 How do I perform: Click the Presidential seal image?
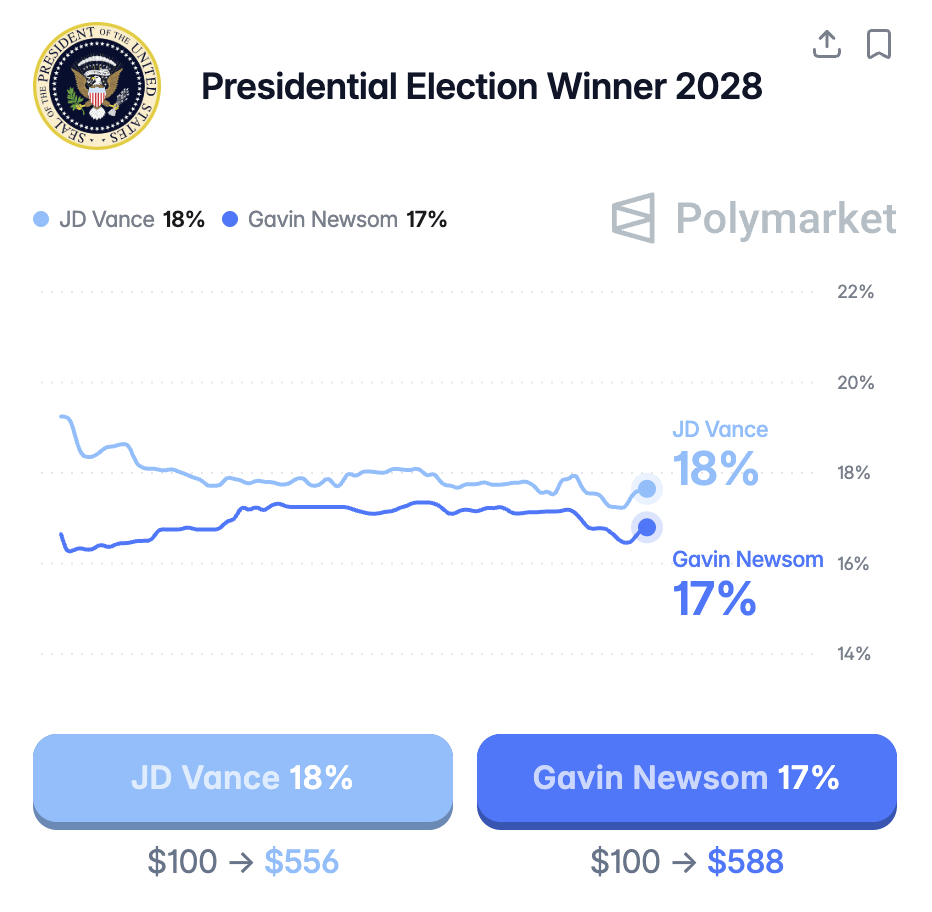pyautogui.click(x=95, y=87)
